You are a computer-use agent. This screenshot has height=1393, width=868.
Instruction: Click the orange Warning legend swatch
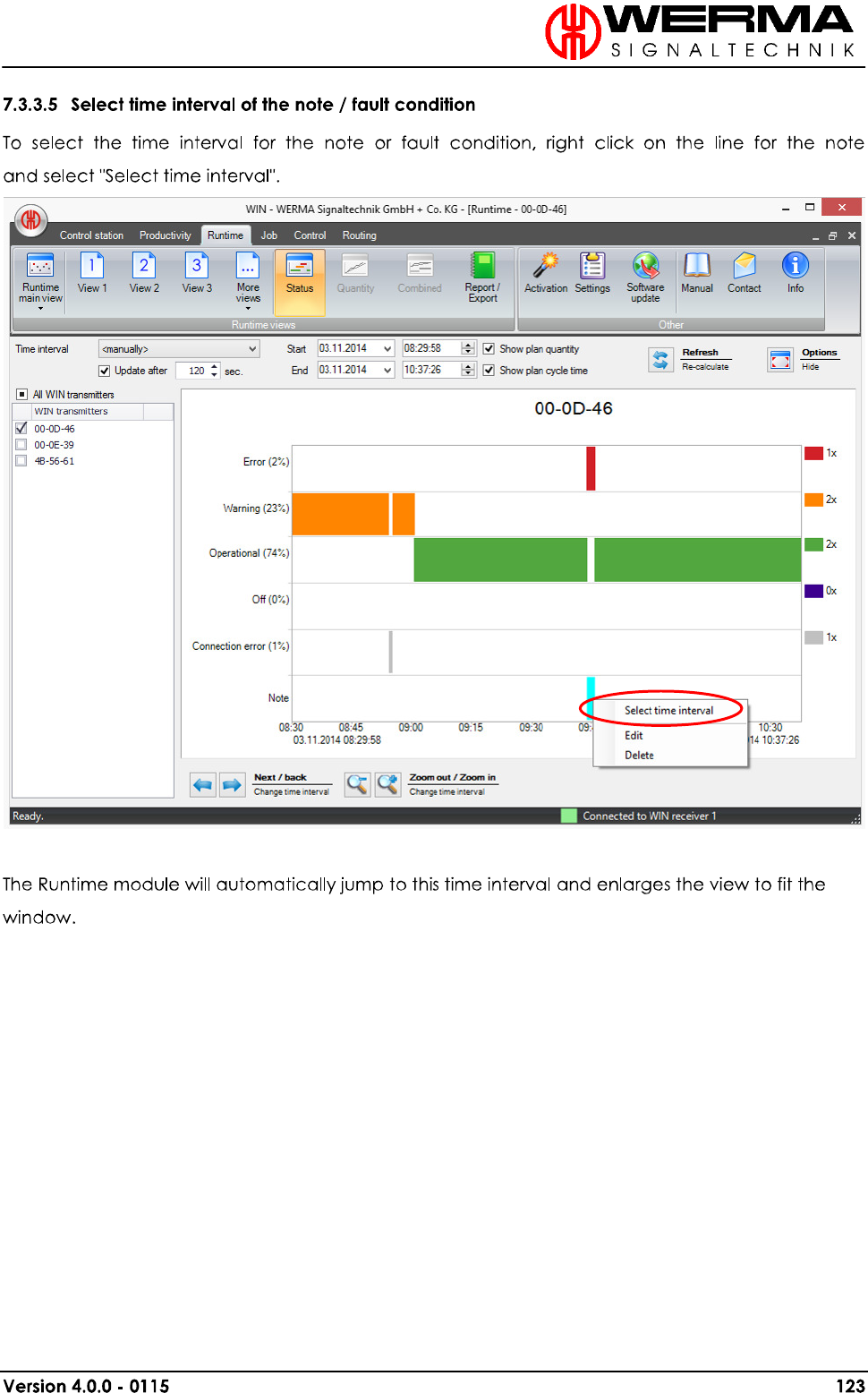(813, 500)
